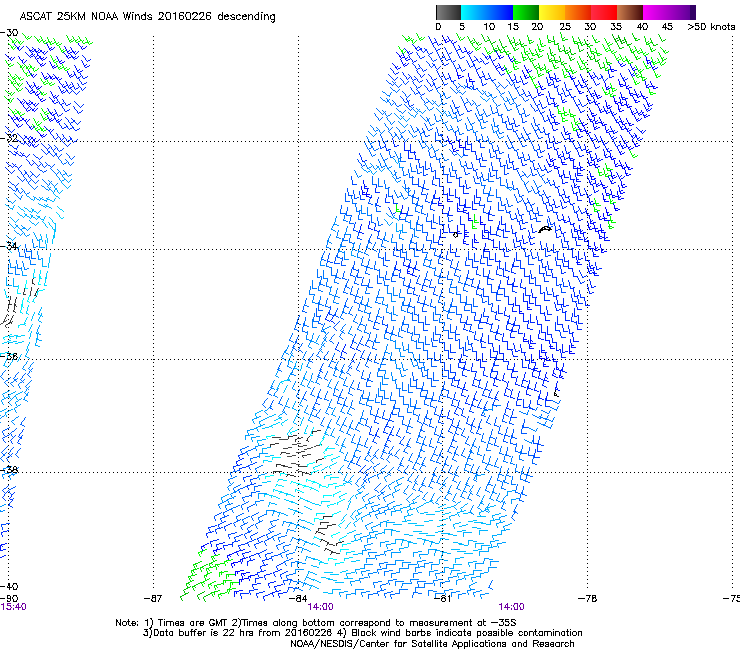The image size is (740, 650).
Task: Click the '-30' latitude axis label
Action: pyautogui.click(x=9, y=33)
